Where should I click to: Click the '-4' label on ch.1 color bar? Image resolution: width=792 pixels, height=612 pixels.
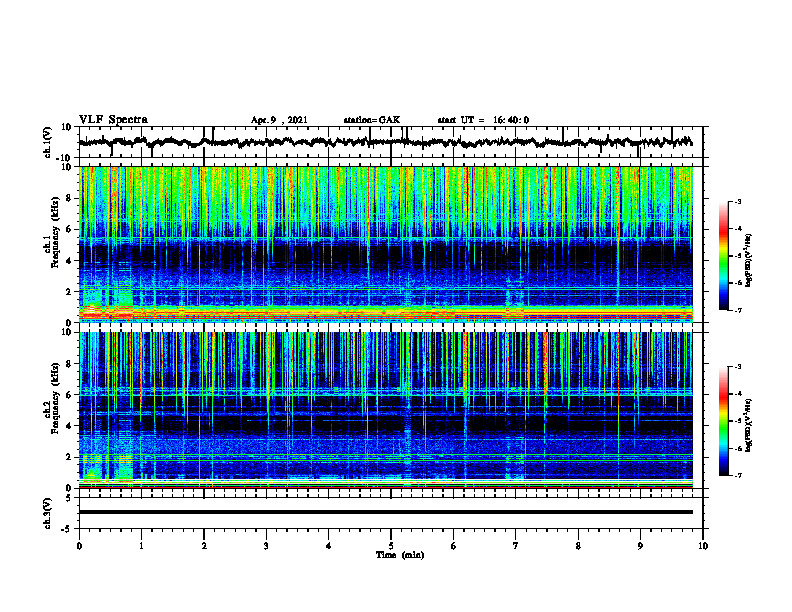[738, 229]
